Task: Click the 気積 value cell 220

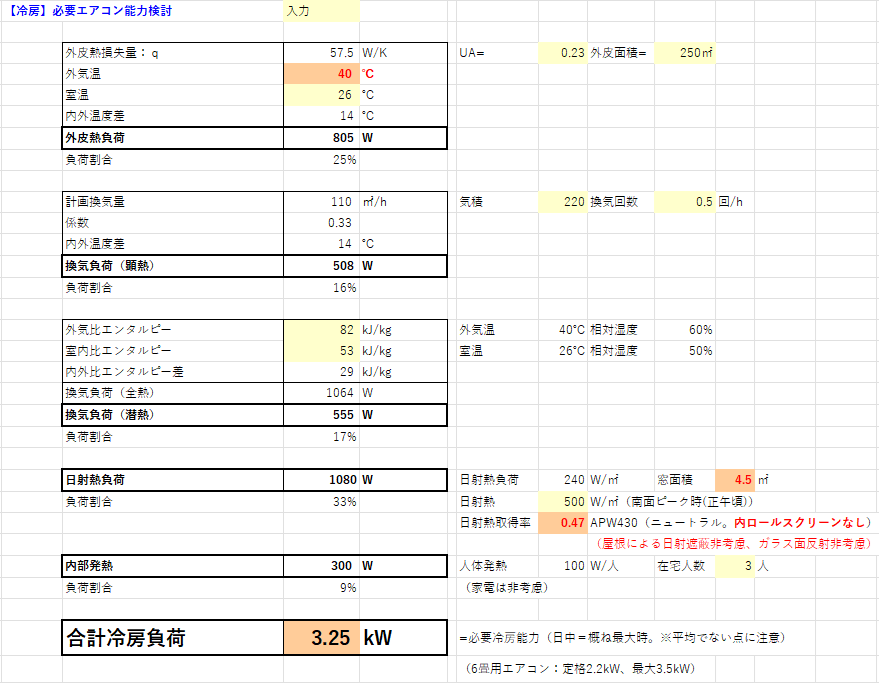Action: tap(562, 202)
